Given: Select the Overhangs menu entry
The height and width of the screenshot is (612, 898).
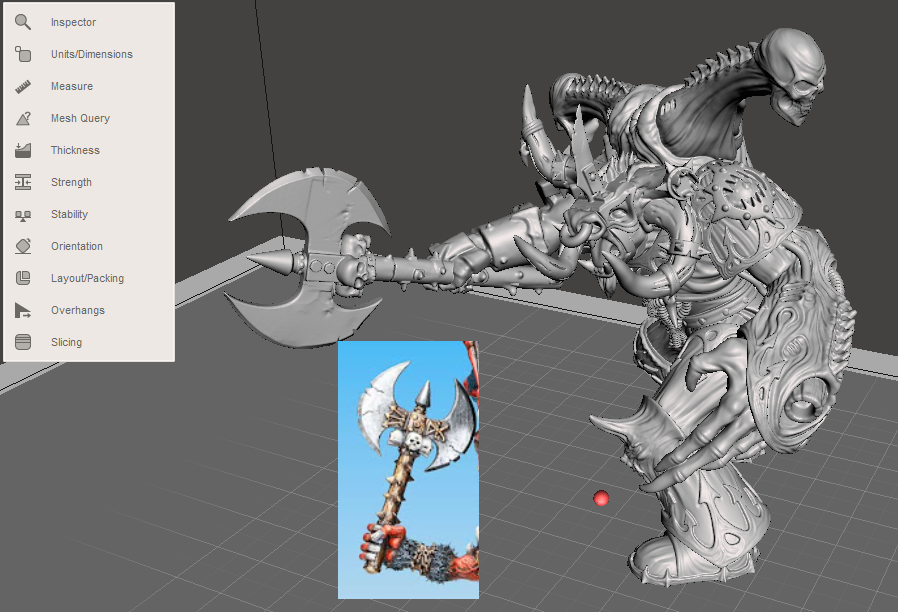Looking at the screenshot, I should point(78,310).
